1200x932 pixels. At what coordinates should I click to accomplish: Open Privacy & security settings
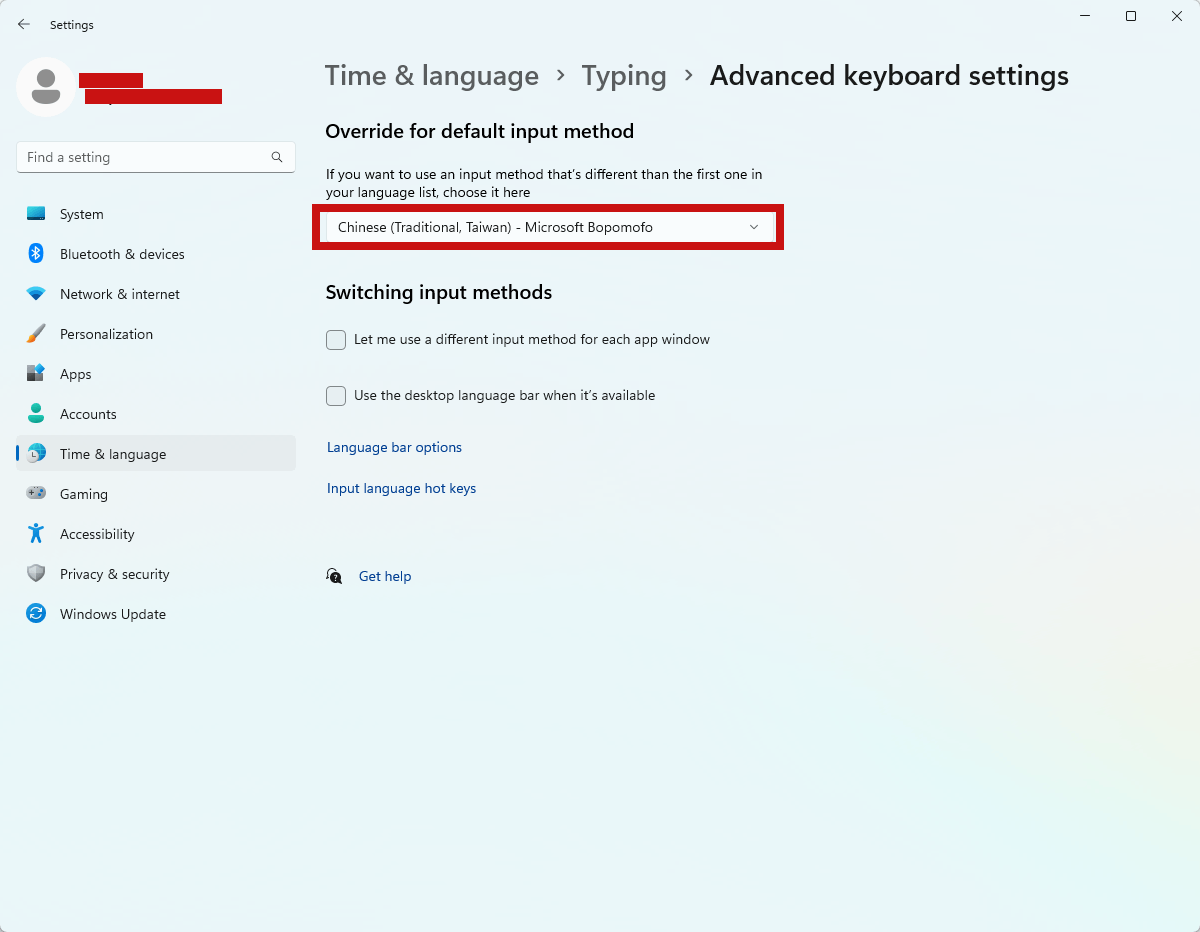pos(114,573)
